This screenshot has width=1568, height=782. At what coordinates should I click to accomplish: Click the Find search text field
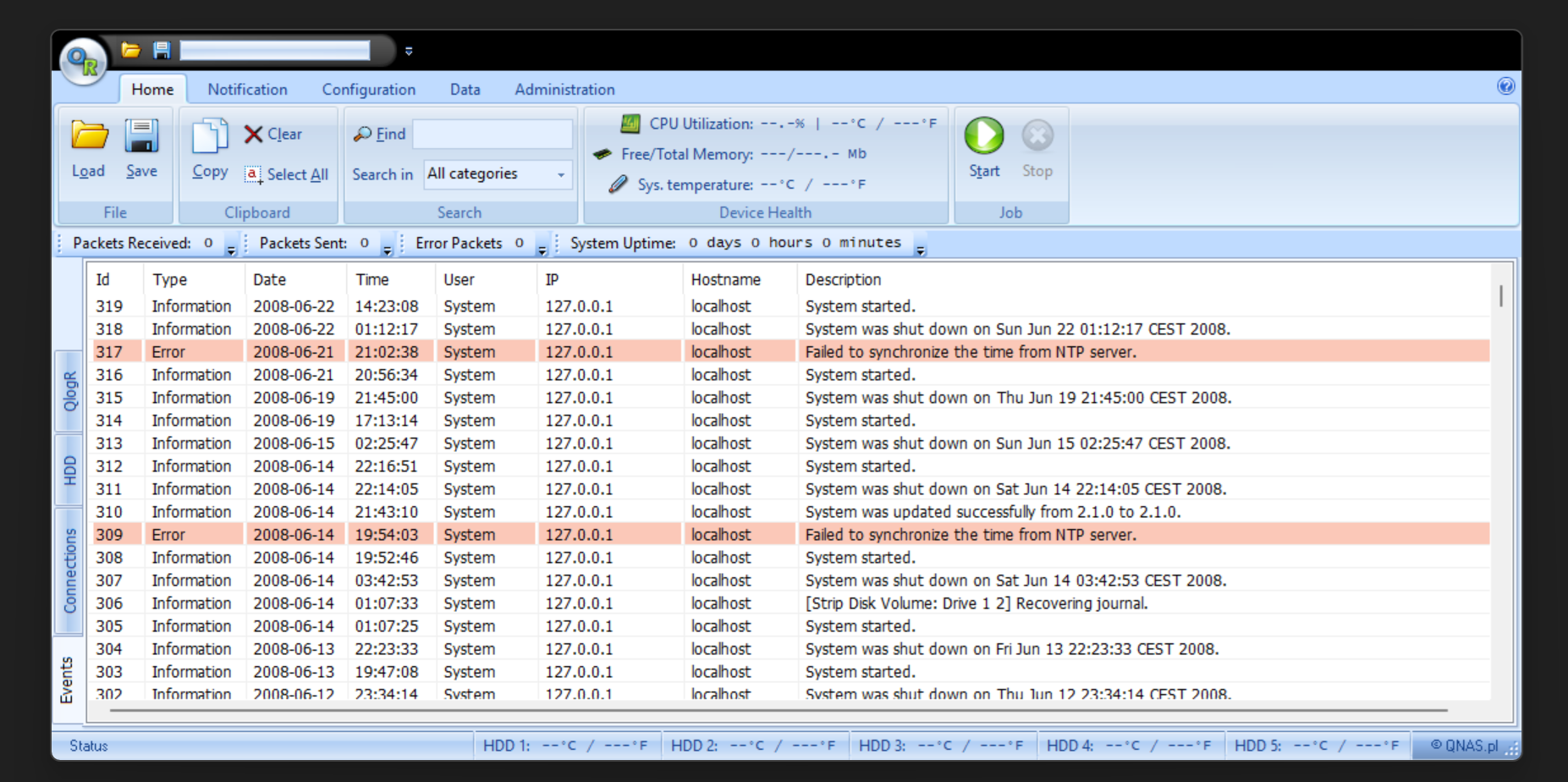[x=492, y=134]
